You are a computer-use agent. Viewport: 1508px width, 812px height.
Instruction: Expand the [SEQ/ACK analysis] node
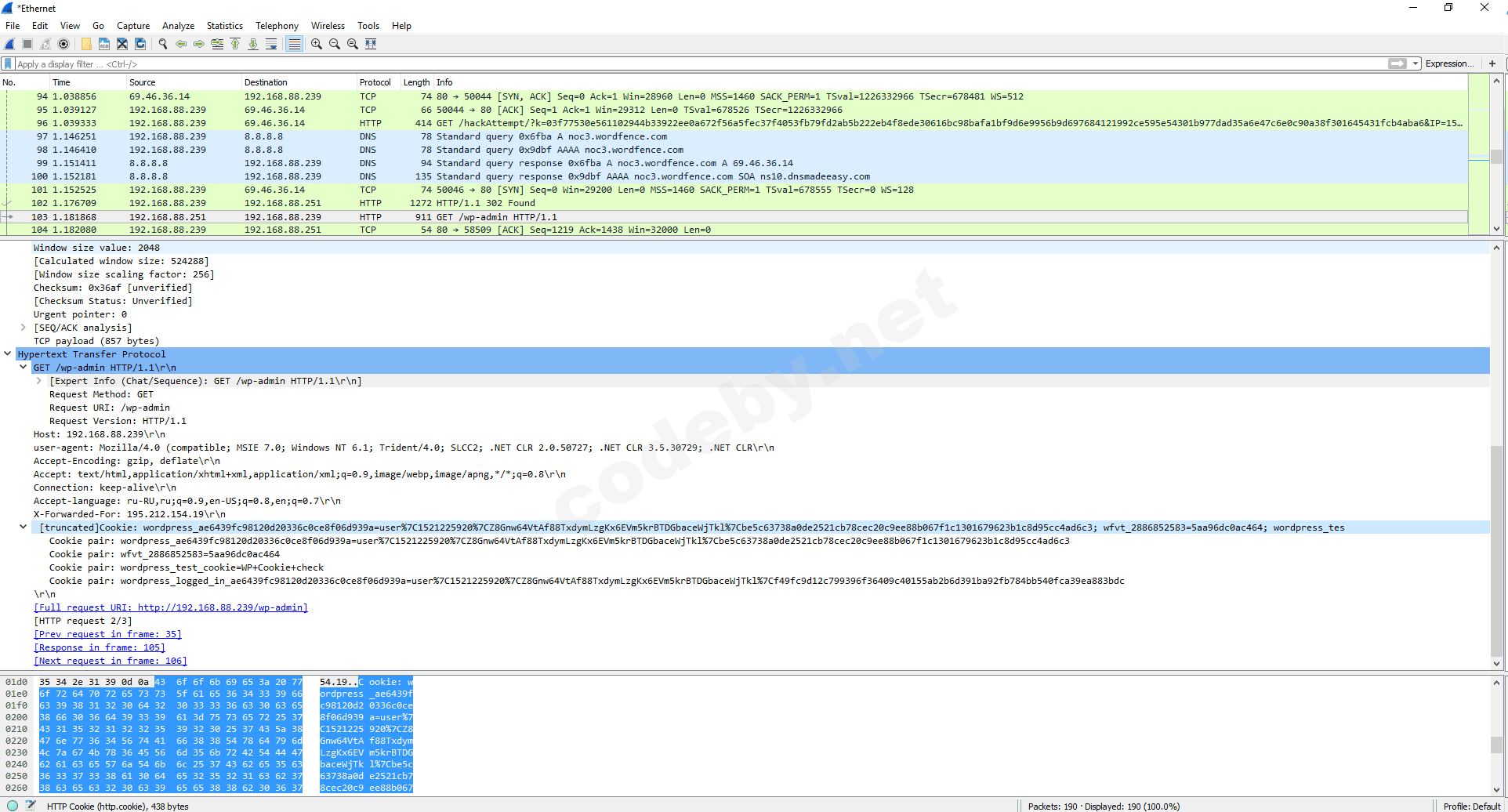24,328
